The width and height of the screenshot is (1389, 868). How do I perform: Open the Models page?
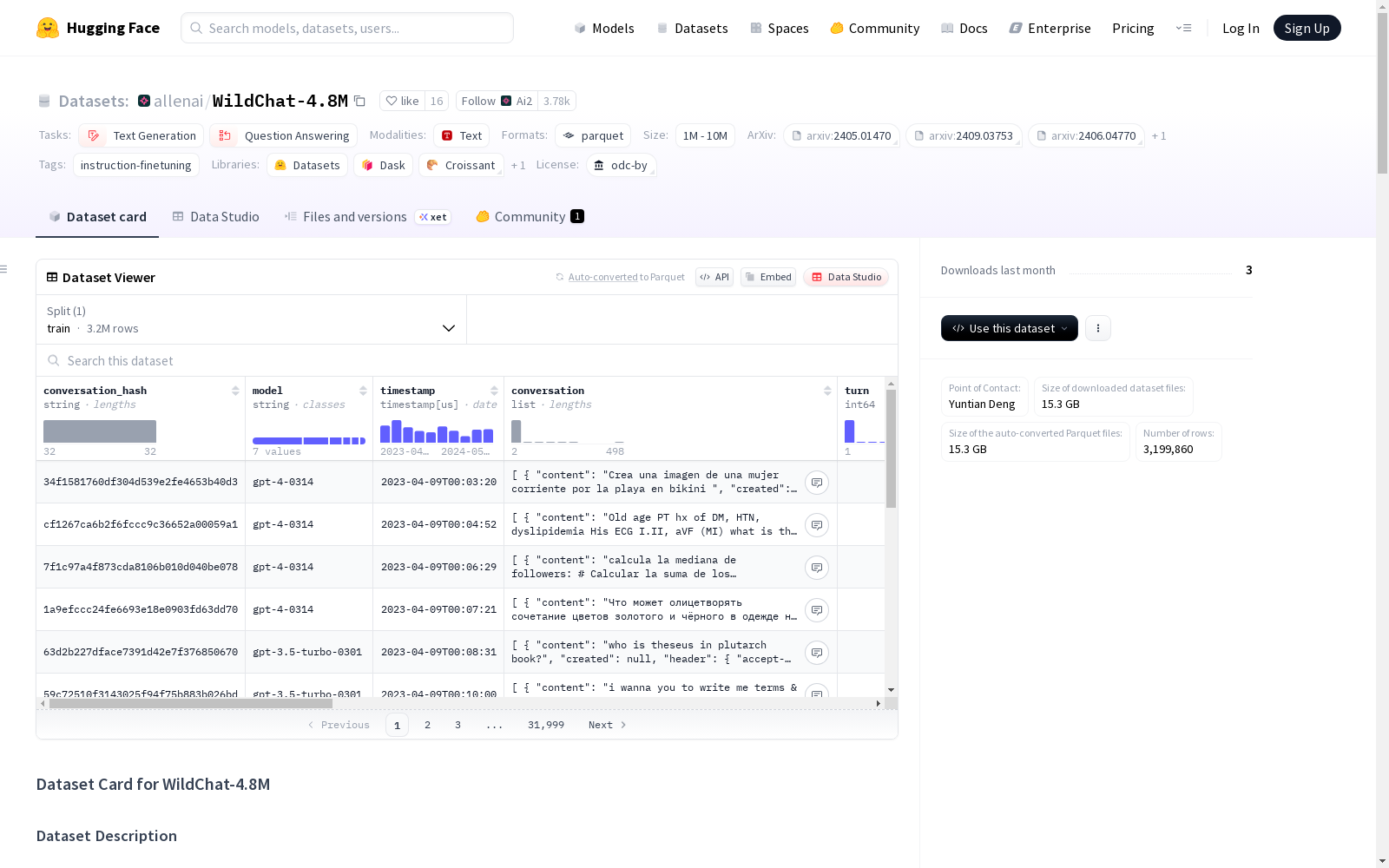tap(604, 28)
